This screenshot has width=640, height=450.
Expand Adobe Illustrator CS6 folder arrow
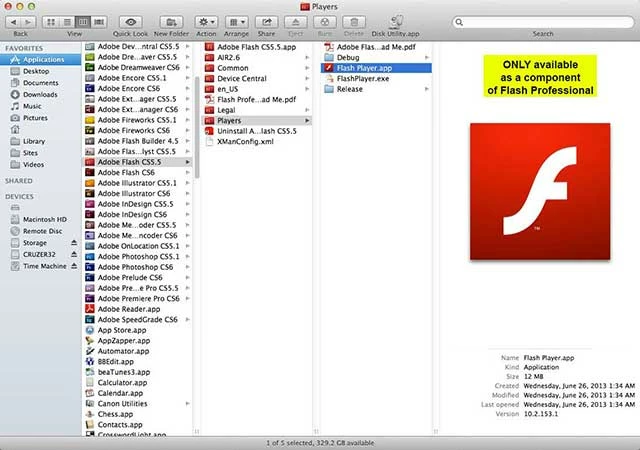coord(188,194)
